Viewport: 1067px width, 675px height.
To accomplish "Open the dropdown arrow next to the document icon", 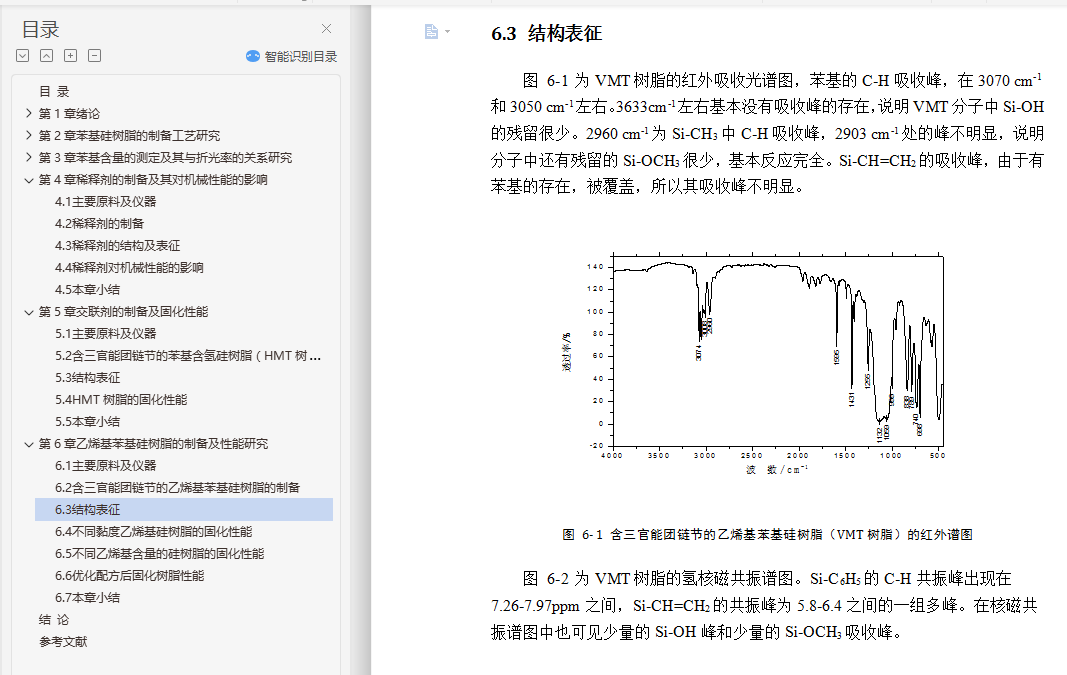I will pyautogui.click(x=447, y=31).
